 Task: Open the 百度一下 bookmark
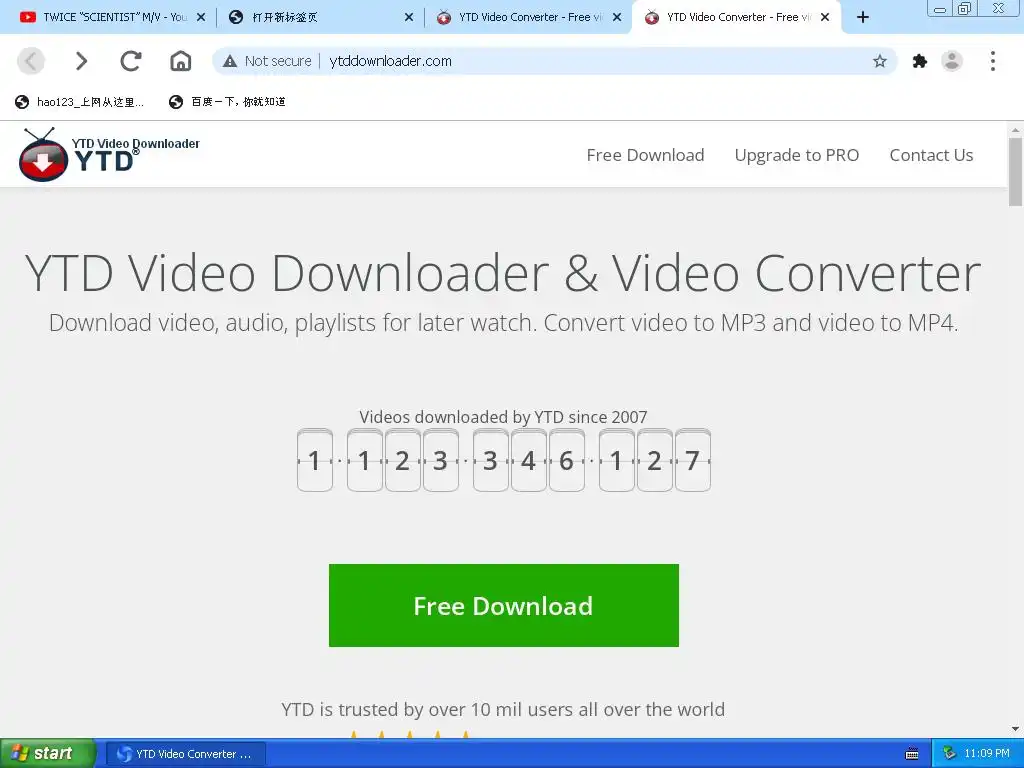tap(227, 102)
